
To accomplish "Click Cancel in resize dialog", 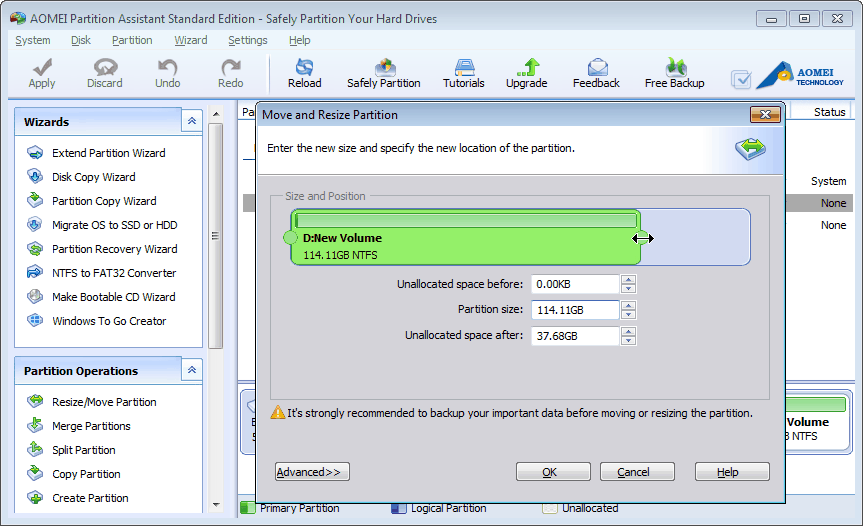I will pyautogui.click(x=637, y=472).
